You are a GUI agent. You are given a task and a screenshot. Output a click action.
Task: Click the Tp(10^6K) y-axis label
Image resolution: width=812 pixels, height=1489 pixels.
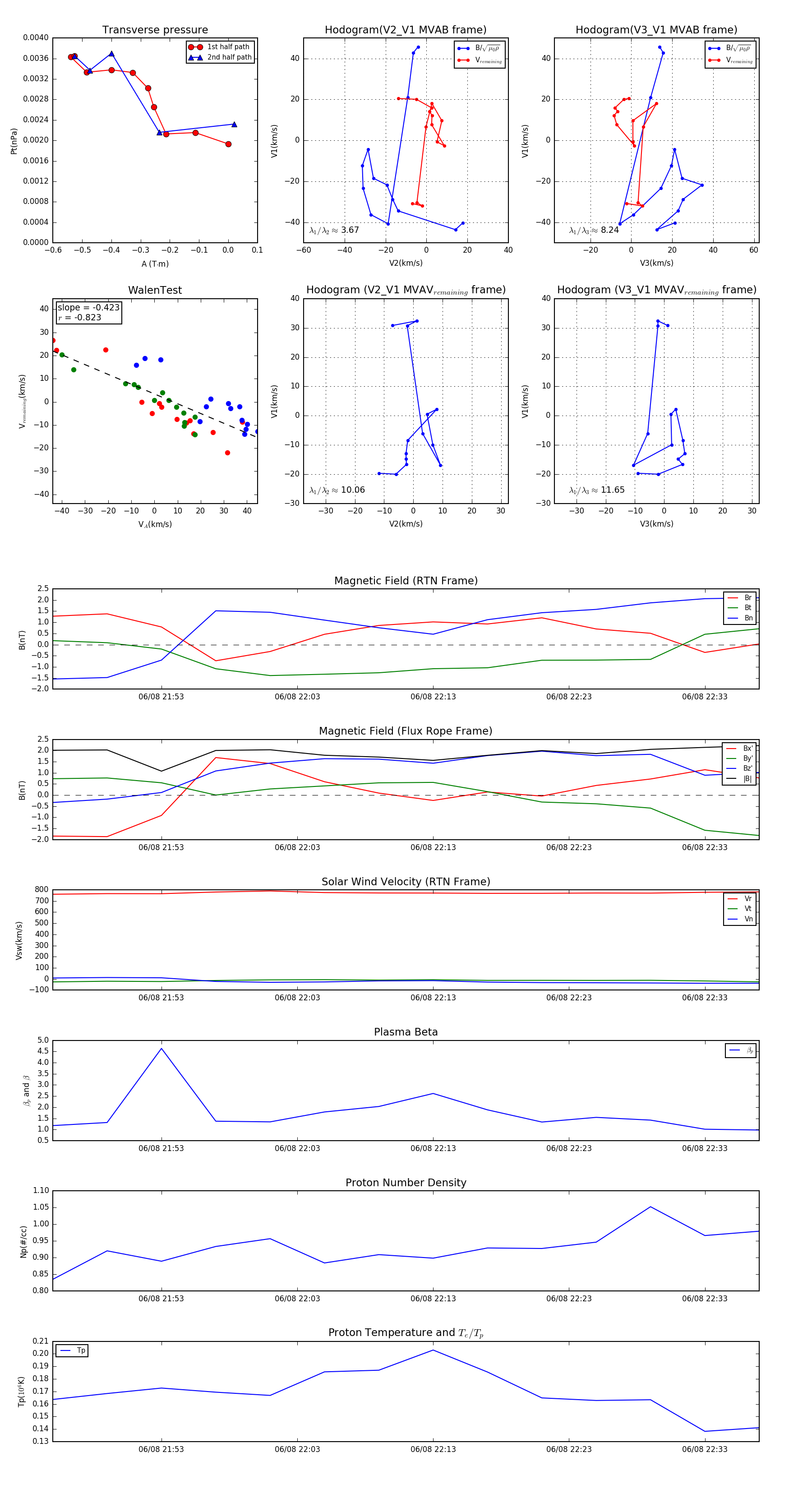click(x=21, y=1392)
